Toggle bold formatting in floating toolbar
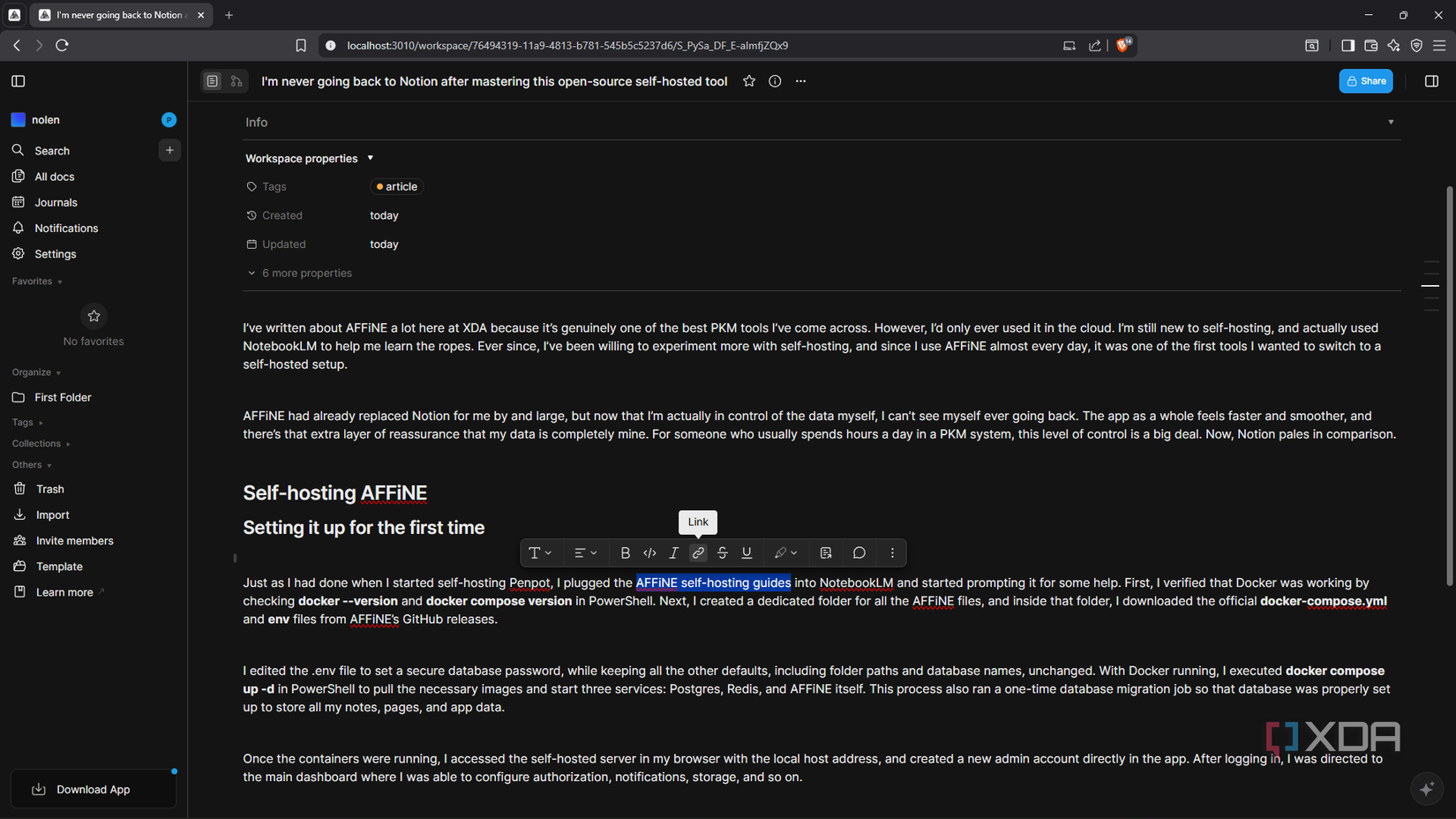This screenshot has height=819, width=1456. pos(625,552)
